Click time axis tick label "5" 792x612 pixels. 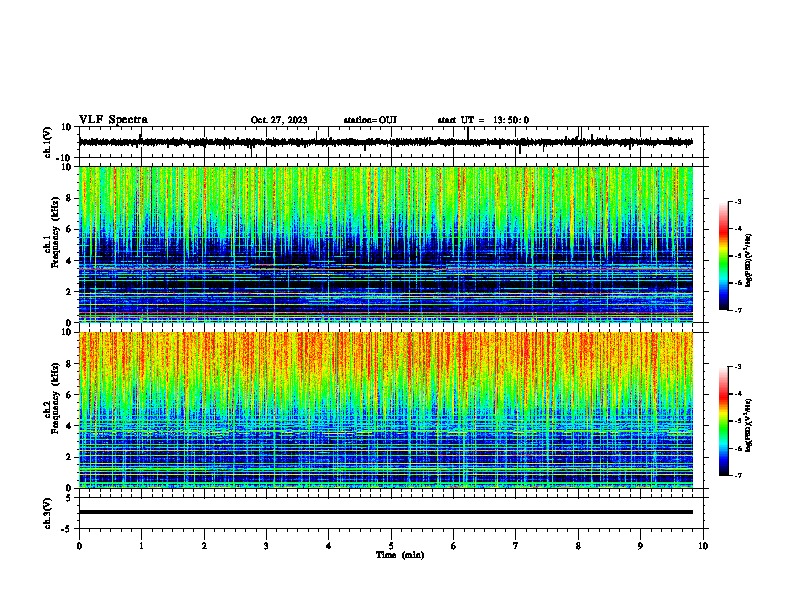pyautogui.click(x=391, y=546)
